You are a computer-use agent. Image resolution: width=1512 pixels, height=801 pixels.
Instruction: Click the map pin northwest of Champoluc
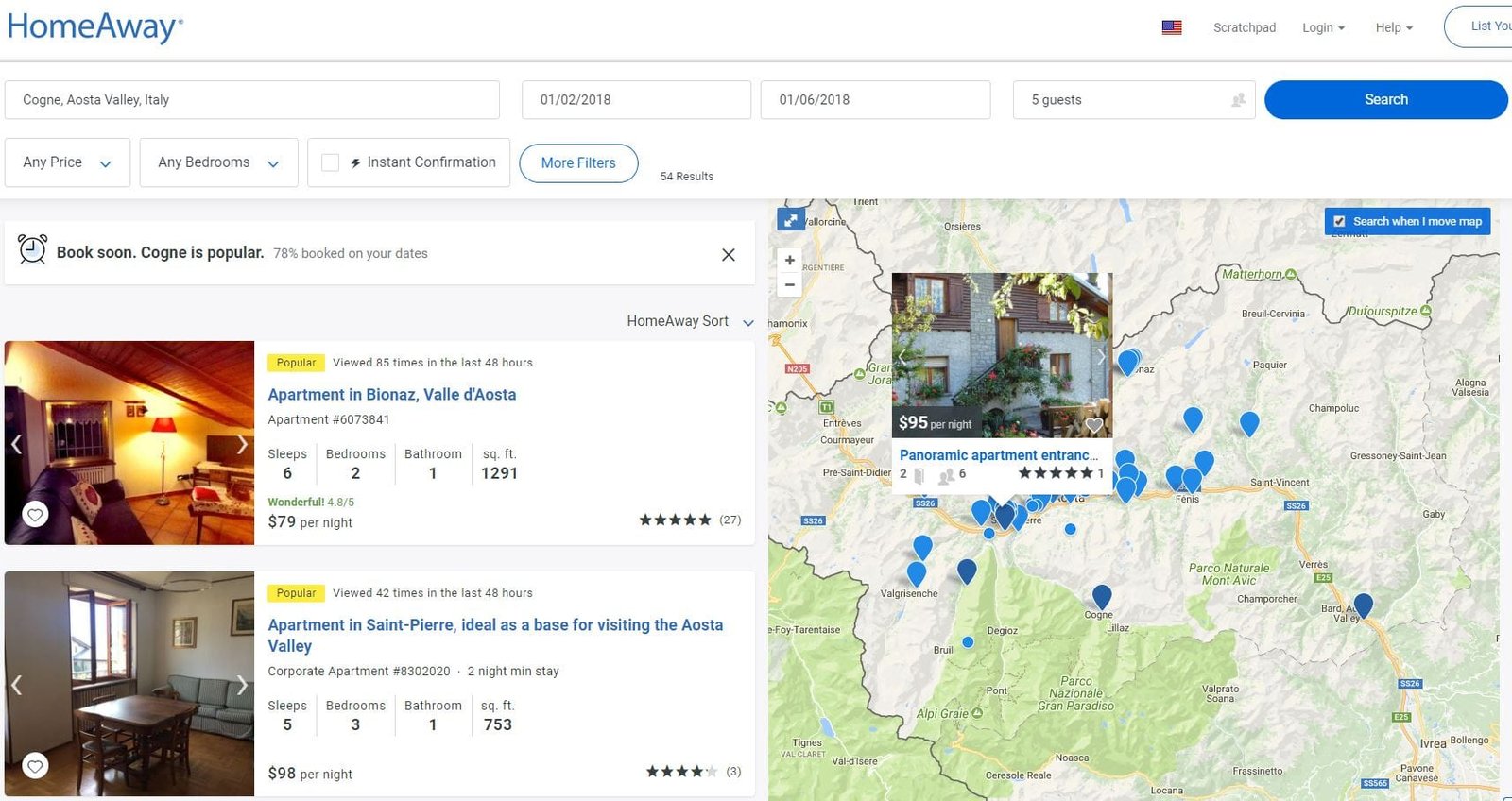tap(1249, 423)
